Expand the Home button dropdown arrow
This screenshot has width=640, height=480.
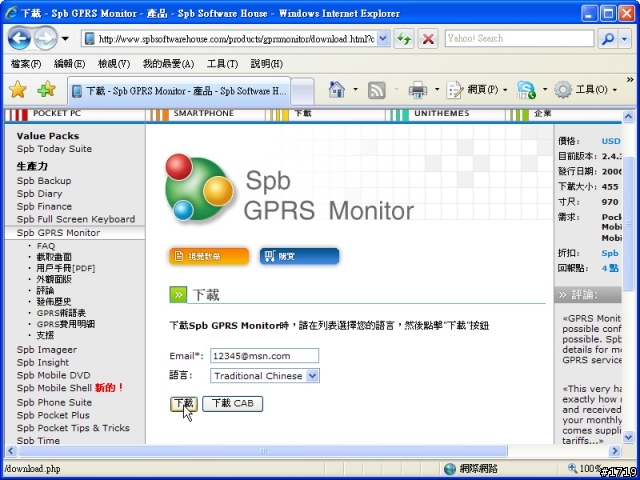pyautogui.click(x=356, y=89)
